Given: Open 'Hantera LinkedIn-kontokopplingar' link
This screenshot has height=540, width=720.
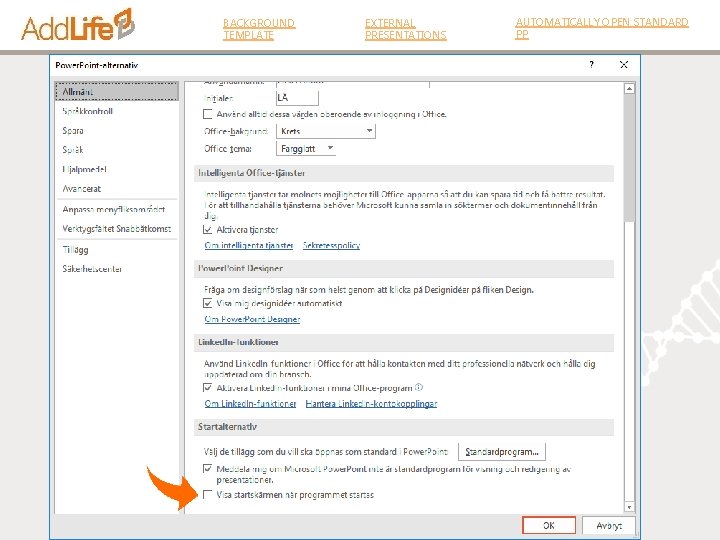Looking at the screenshot, I should 371,404.
